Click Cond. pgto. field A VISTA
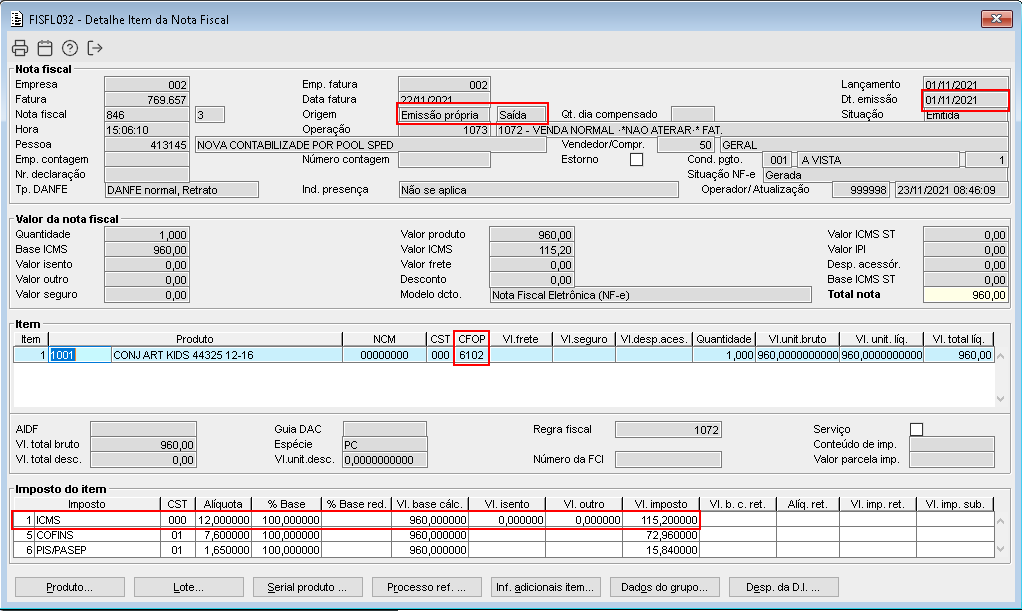 (x=879, y=160)
